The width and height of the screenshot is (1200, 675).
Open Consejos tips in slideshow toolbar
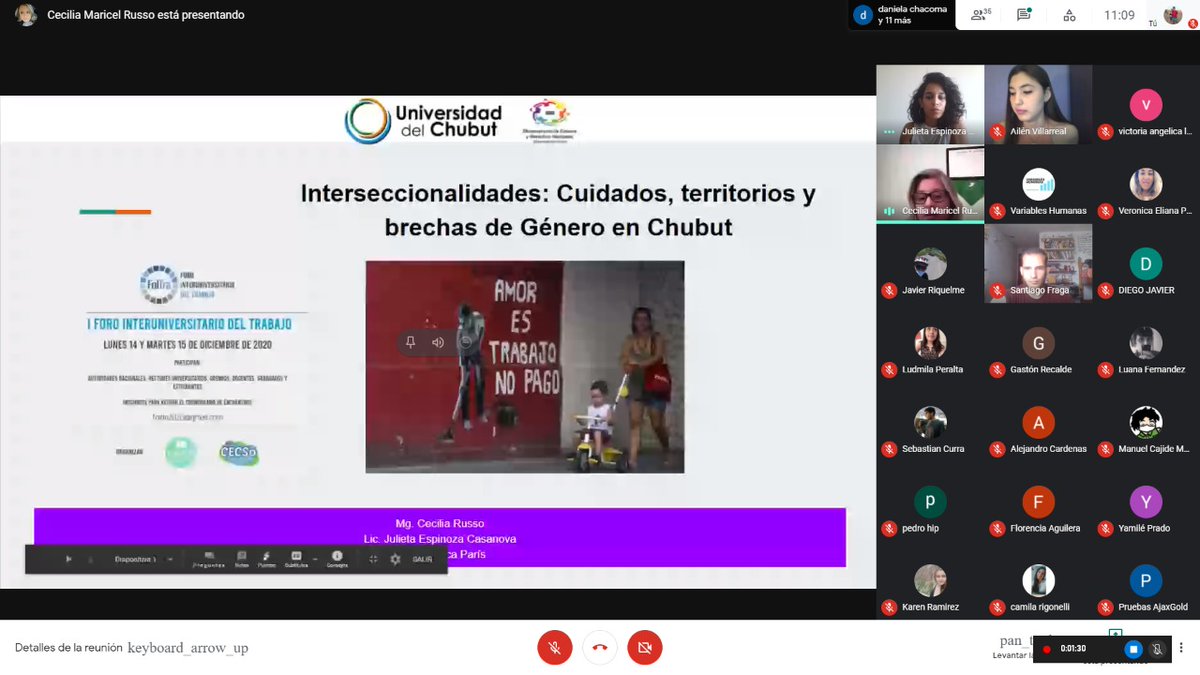coord(337,559)
